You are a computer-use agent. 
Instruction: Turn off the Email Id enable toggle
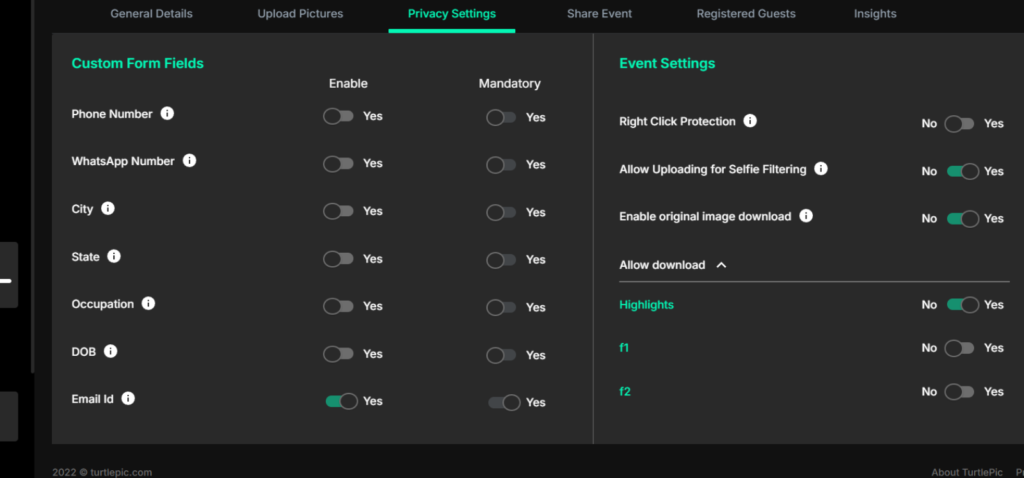(x=341, y=401)
